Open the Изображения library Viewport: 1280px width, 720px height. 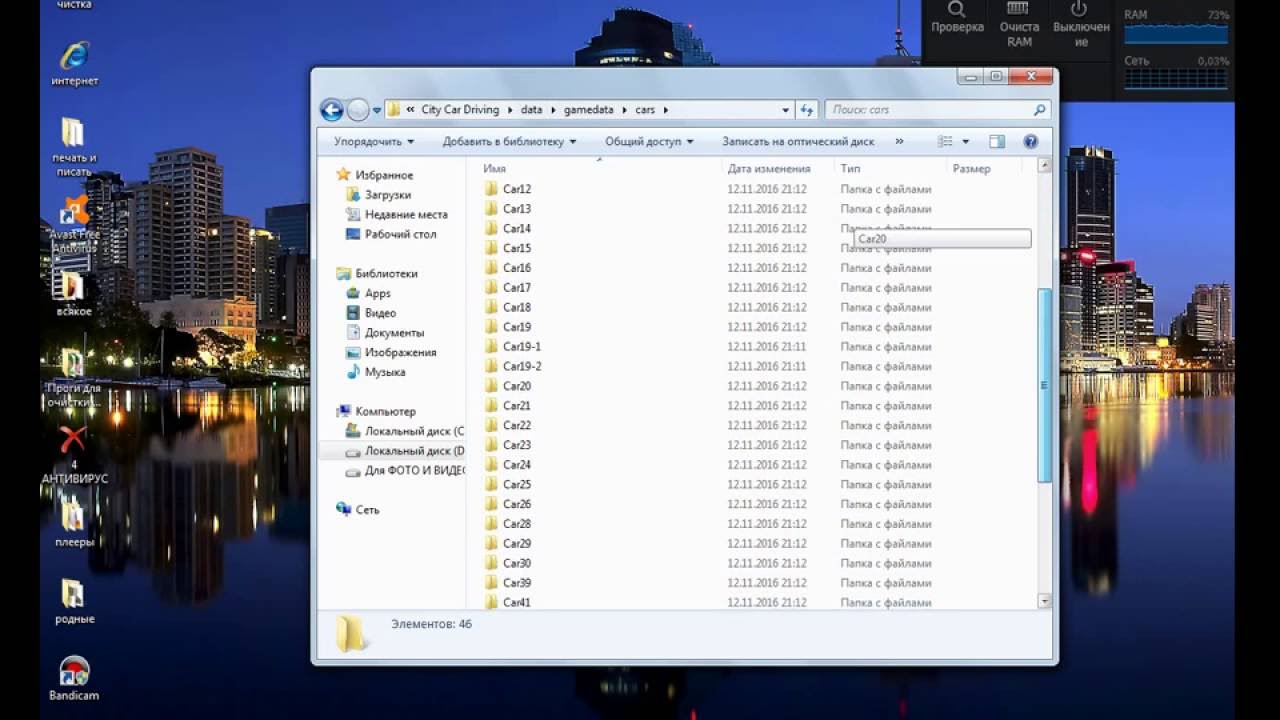(400, 352)
